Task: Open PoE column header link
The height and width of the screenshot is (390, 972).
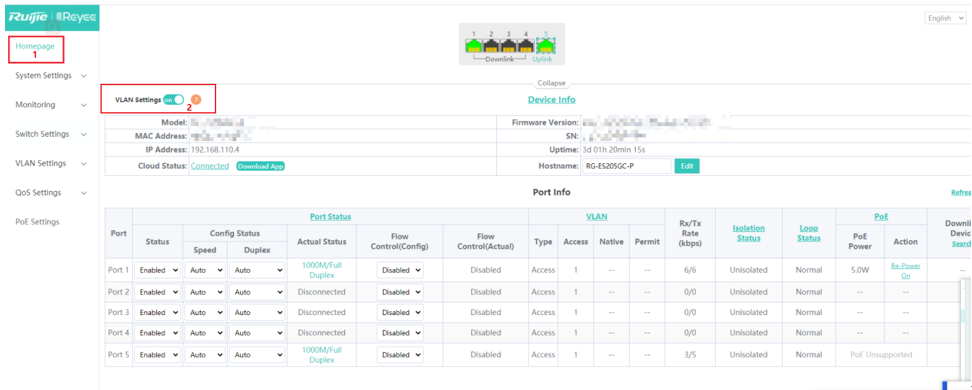Action: tap(881, 216)
